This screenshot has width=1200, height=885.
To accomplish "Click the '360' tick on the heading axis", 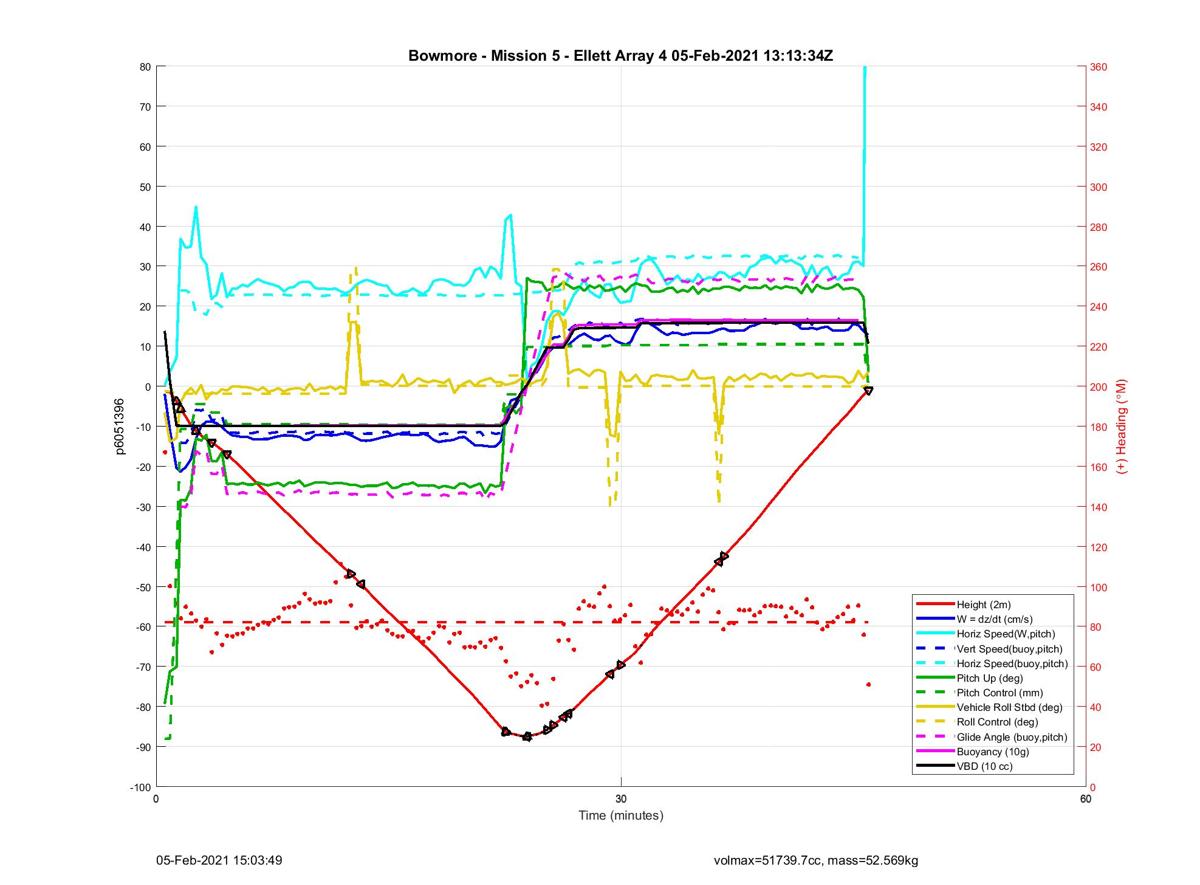I will tap(1099, 67).
